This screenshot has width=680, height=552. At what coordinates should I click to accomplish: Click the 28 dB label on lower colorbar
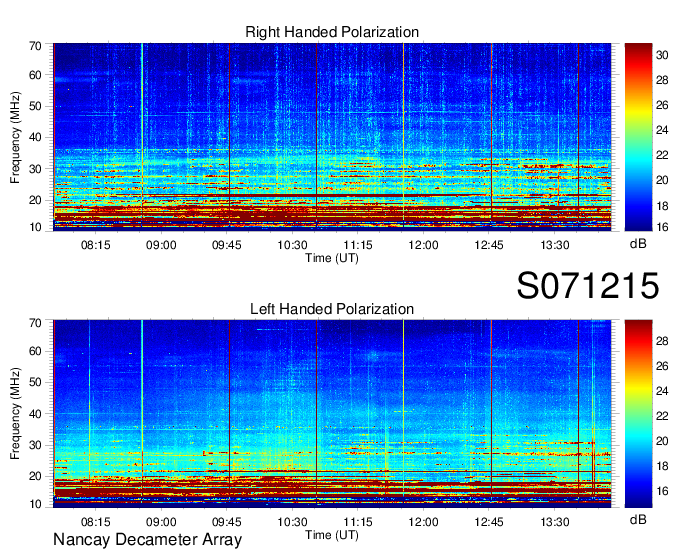pos(662,341)
